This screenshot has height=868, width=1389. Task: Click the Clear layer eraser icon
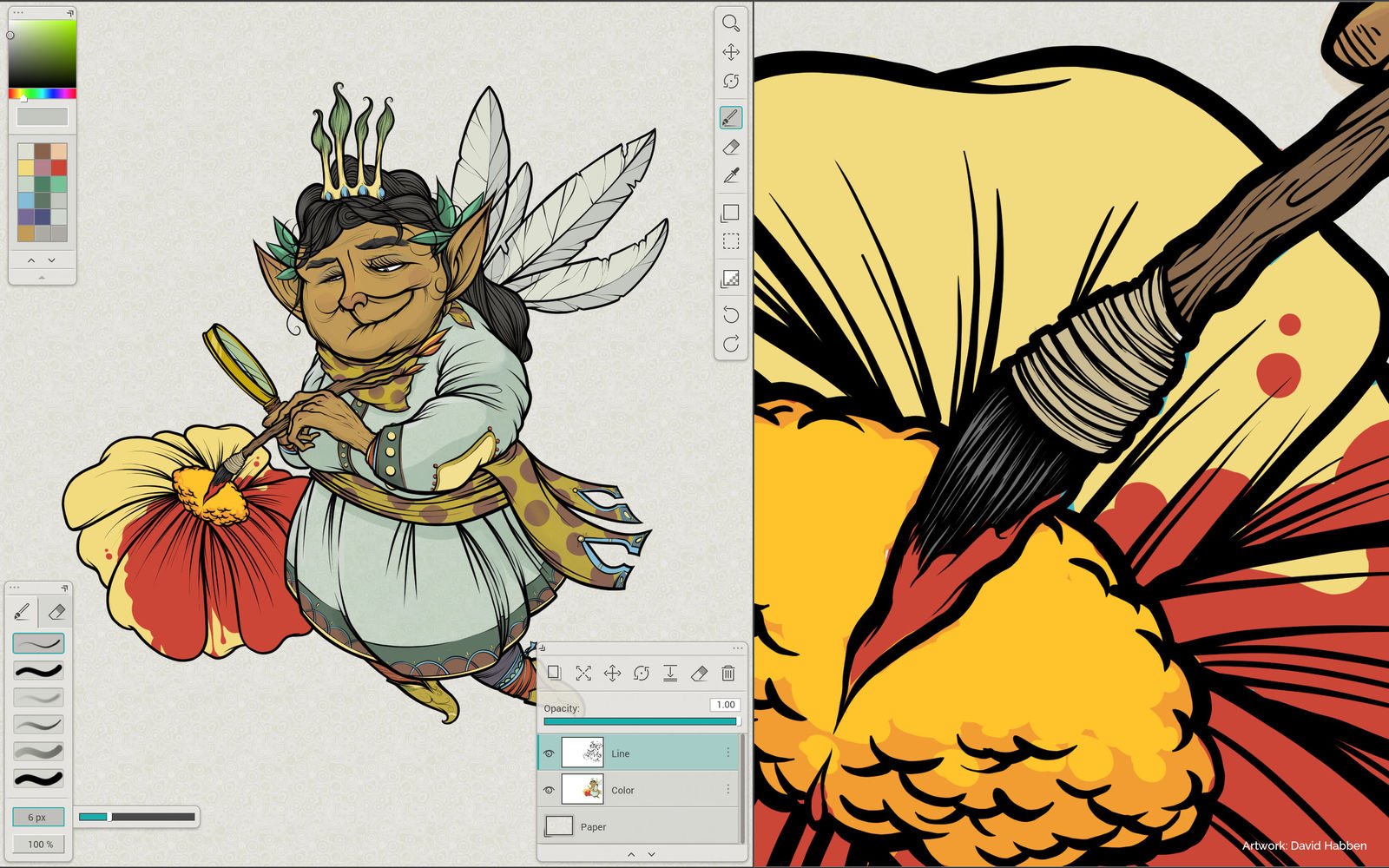pos(699,673)
